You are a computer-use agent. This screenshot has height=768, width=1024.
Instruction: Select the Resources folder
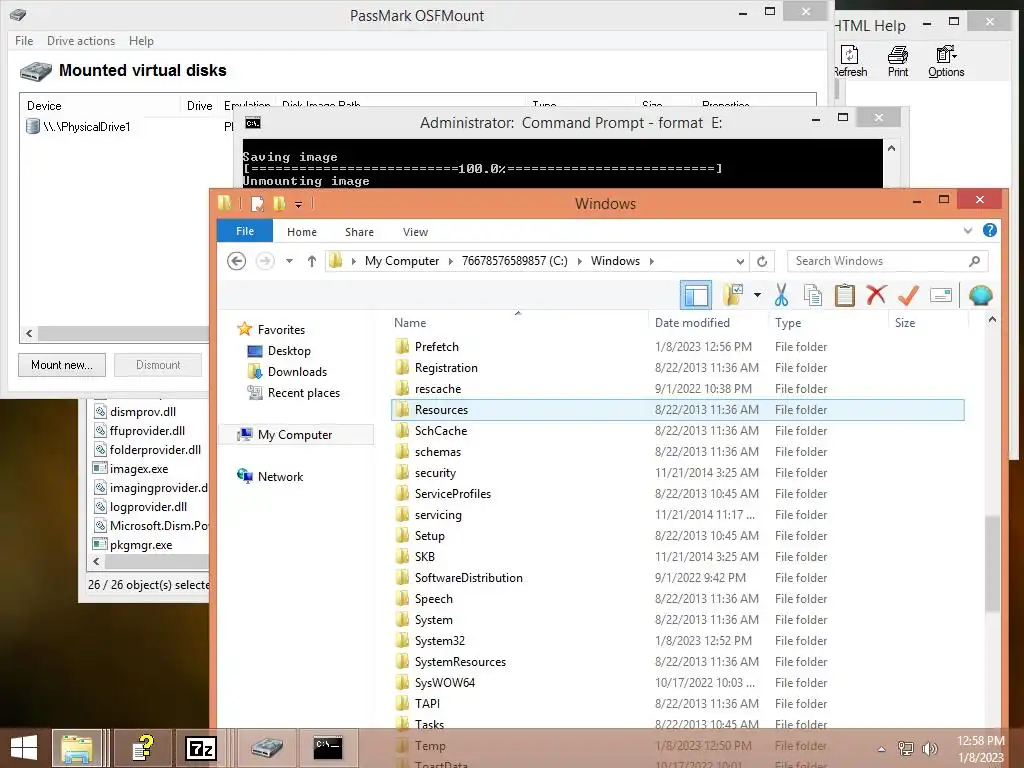tap(677, 409)
